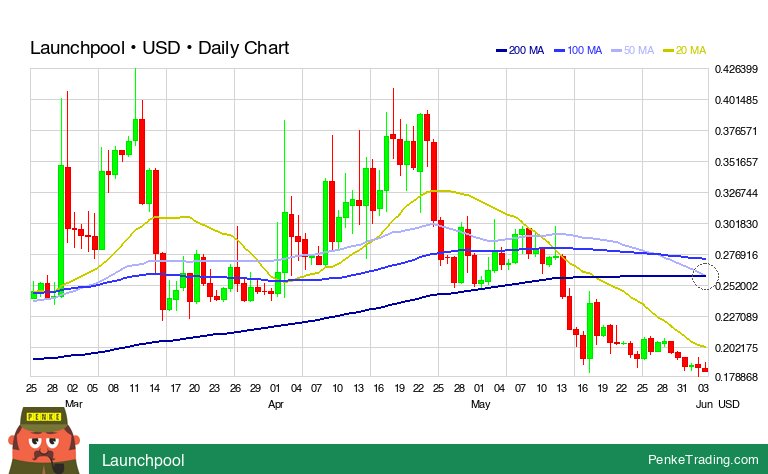Click the price label 0.426399
768x474 pixels.
click(x=736, y=69)
